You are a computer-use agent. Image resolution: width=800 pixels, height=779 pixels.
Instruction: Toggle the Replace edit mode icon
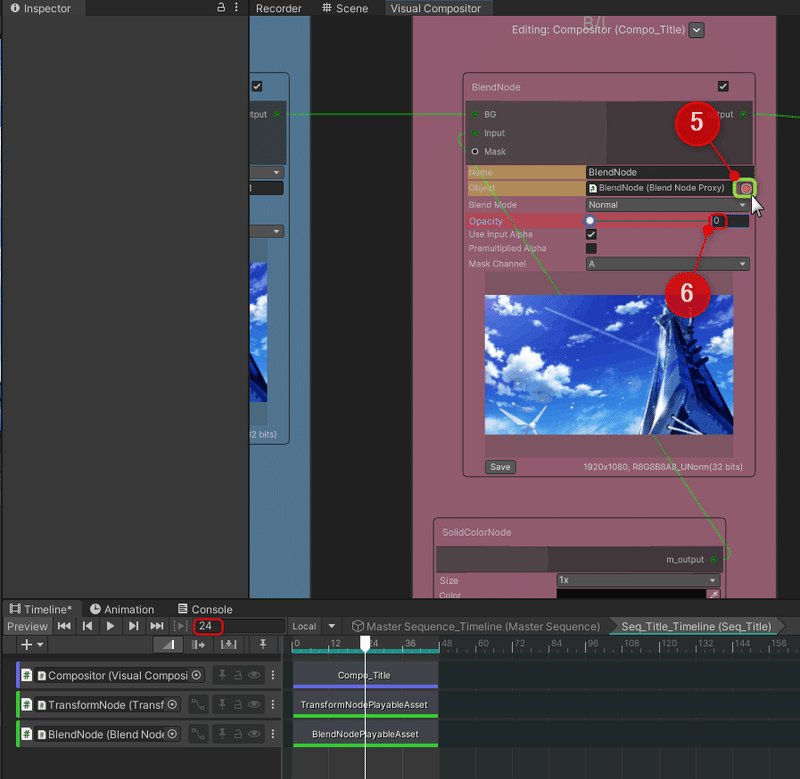point(228,645)
